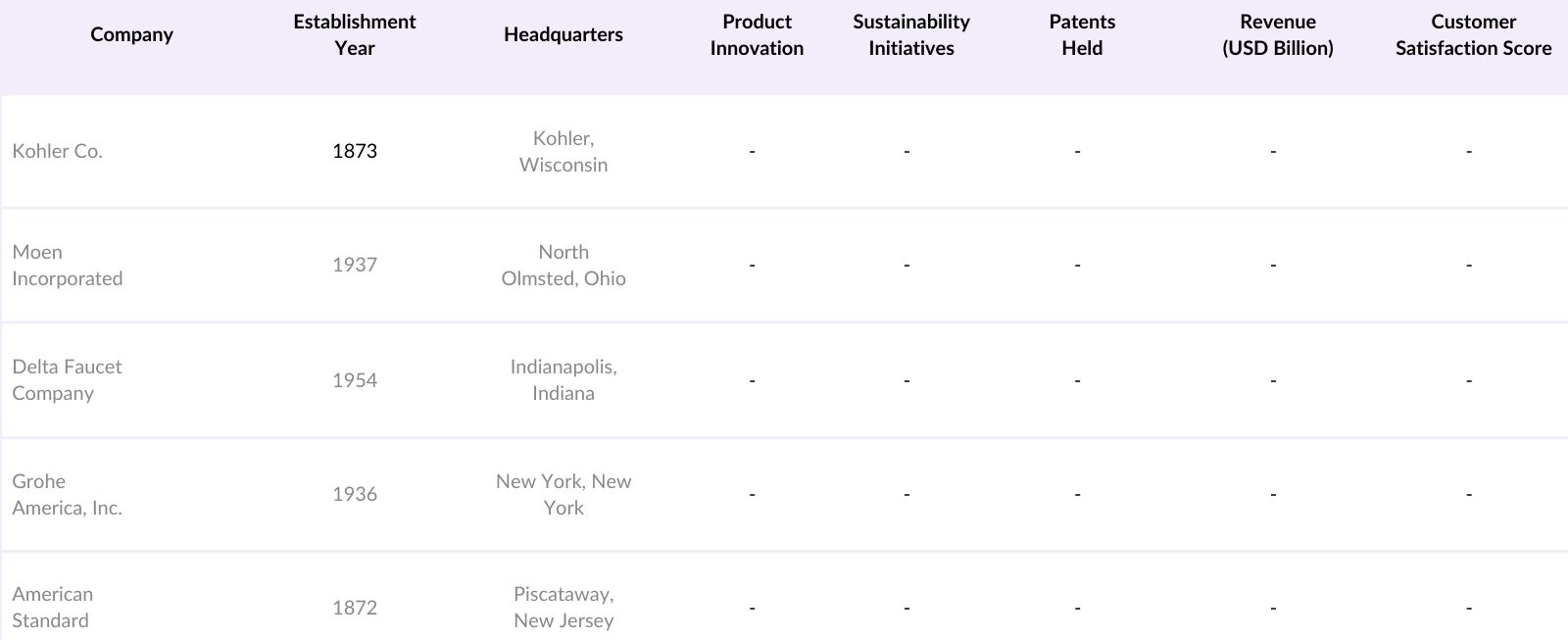
Task: Click the Headquarters column header
Action: [563, 34]
